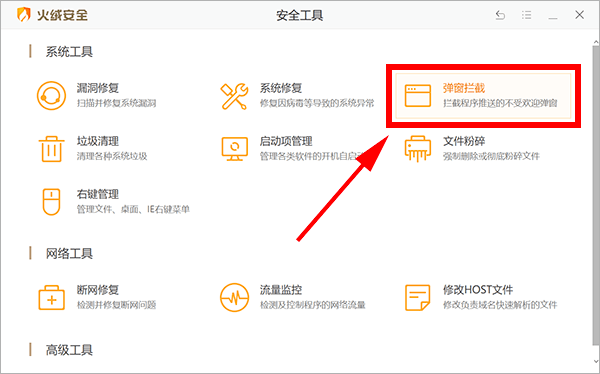600x374 pixels.
Task: Click description 拦截程序推送的不受欢迎弹窗
Action: pos(500,103)
